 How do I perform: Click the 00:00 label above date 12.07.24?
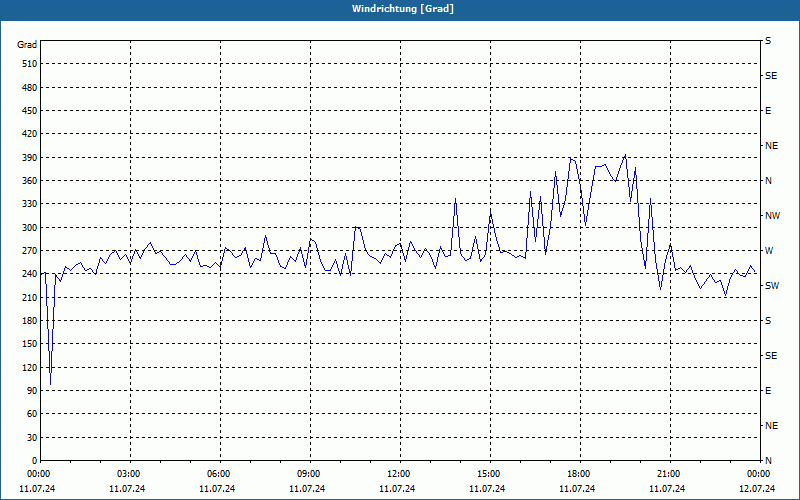pyautogui.click(x=759, y=474)
